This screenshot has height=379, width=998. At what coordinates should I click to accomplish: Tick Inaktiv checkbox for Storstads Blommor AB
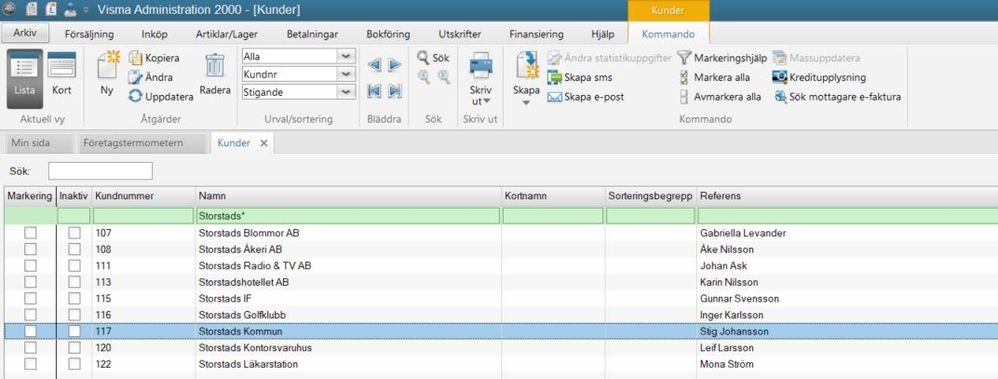click(x=74, y=233)
